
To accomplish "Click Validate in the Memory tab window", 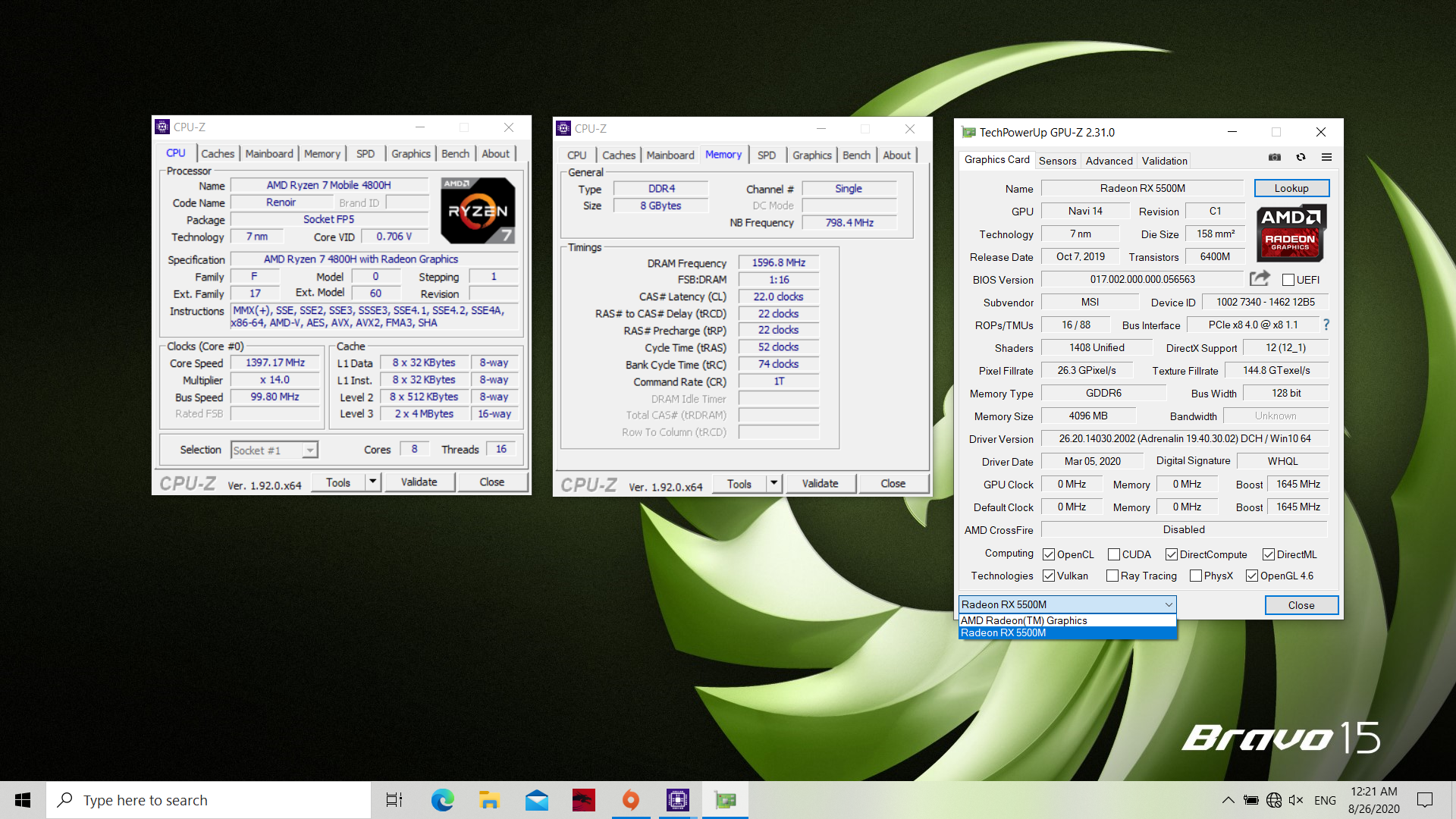I will pos(821,483).
